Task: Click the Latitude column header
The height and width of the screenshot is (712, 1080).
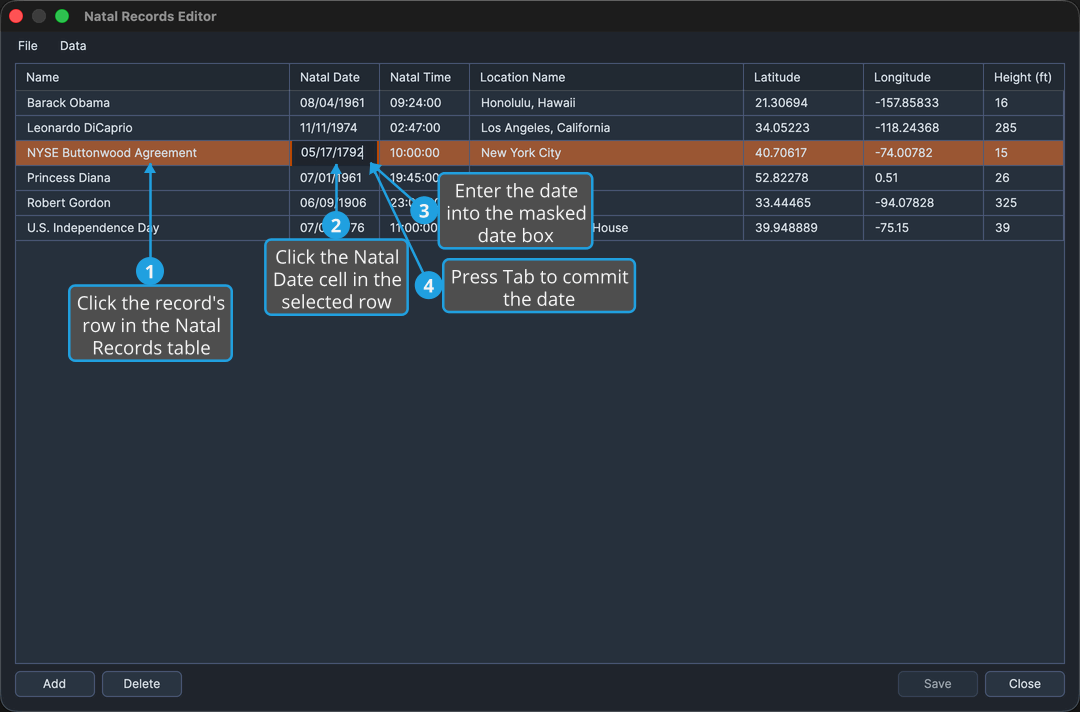Action: click(x=803, y=77)
